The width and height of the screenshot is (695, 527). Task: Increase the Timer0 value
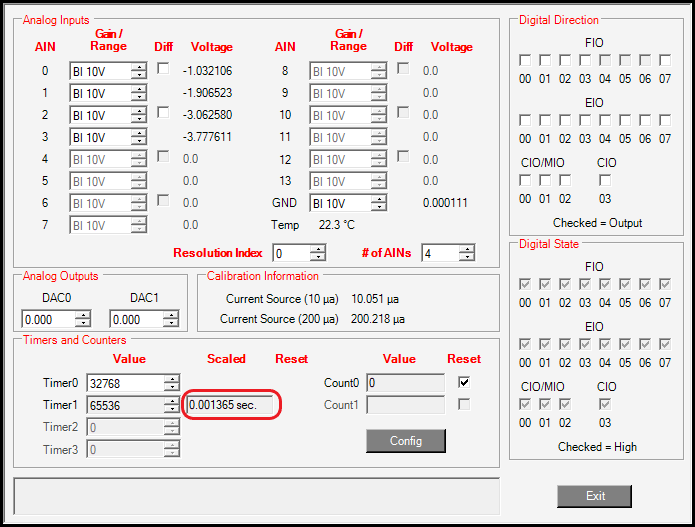coord(172,378)
